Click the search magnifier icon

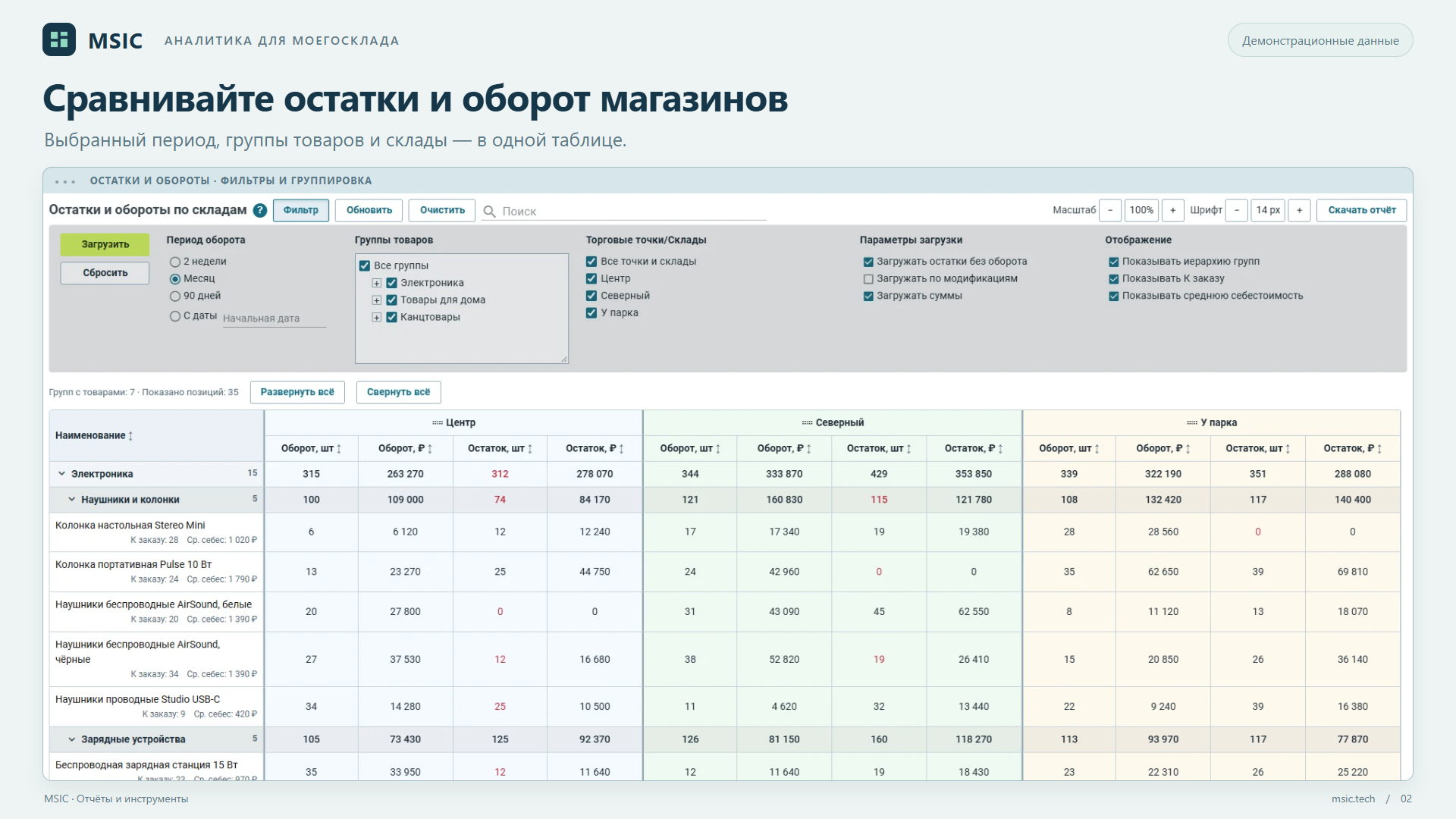point(490,212)
